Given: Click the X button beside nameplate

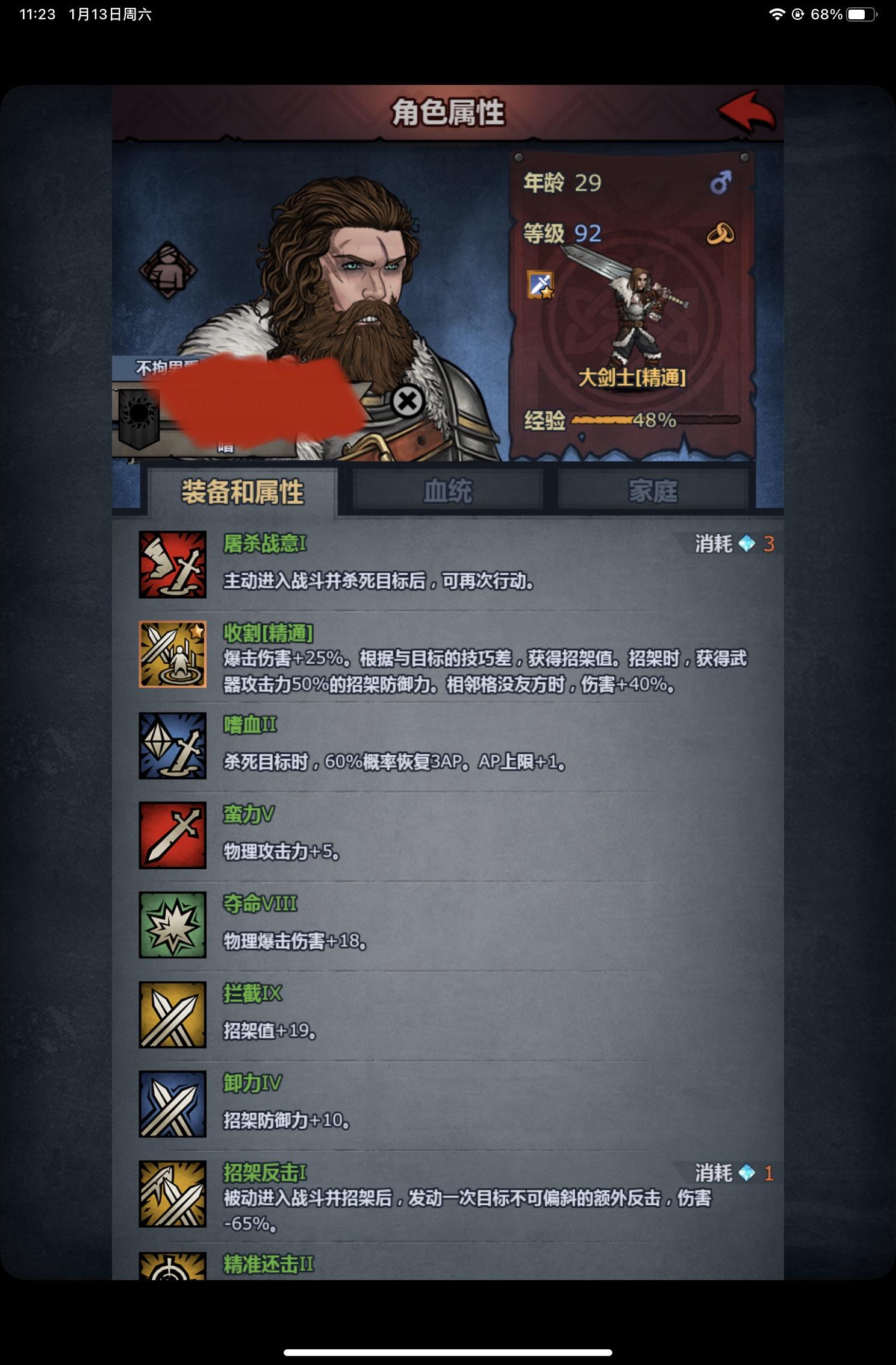Looking at the screenshot, I should tap(408, 401).
